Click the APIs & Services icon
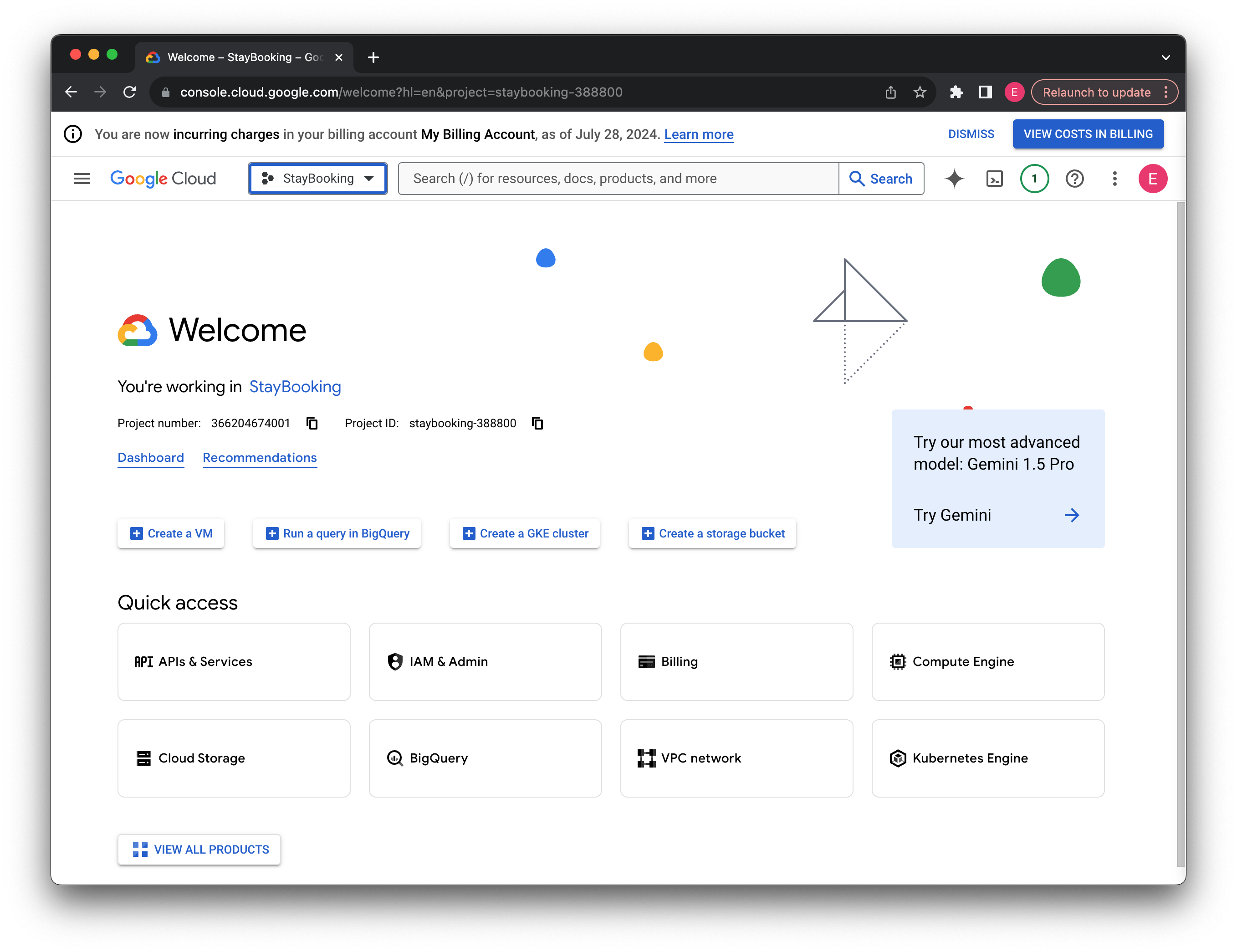The height and width of the screenshot is (952, 1237). click(x=145, y=660)
